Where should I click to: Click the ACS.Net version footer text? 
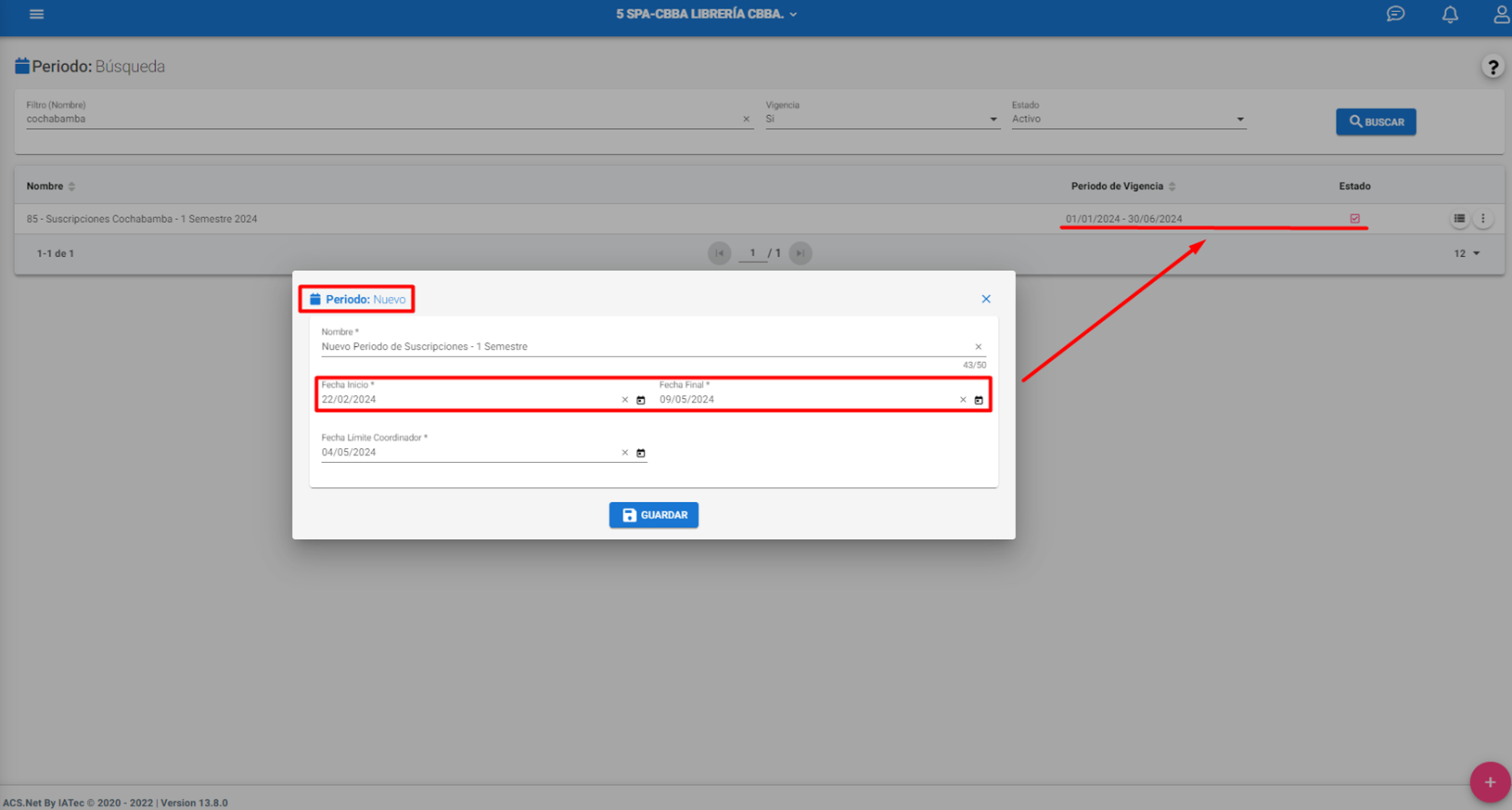coord(115,804)
